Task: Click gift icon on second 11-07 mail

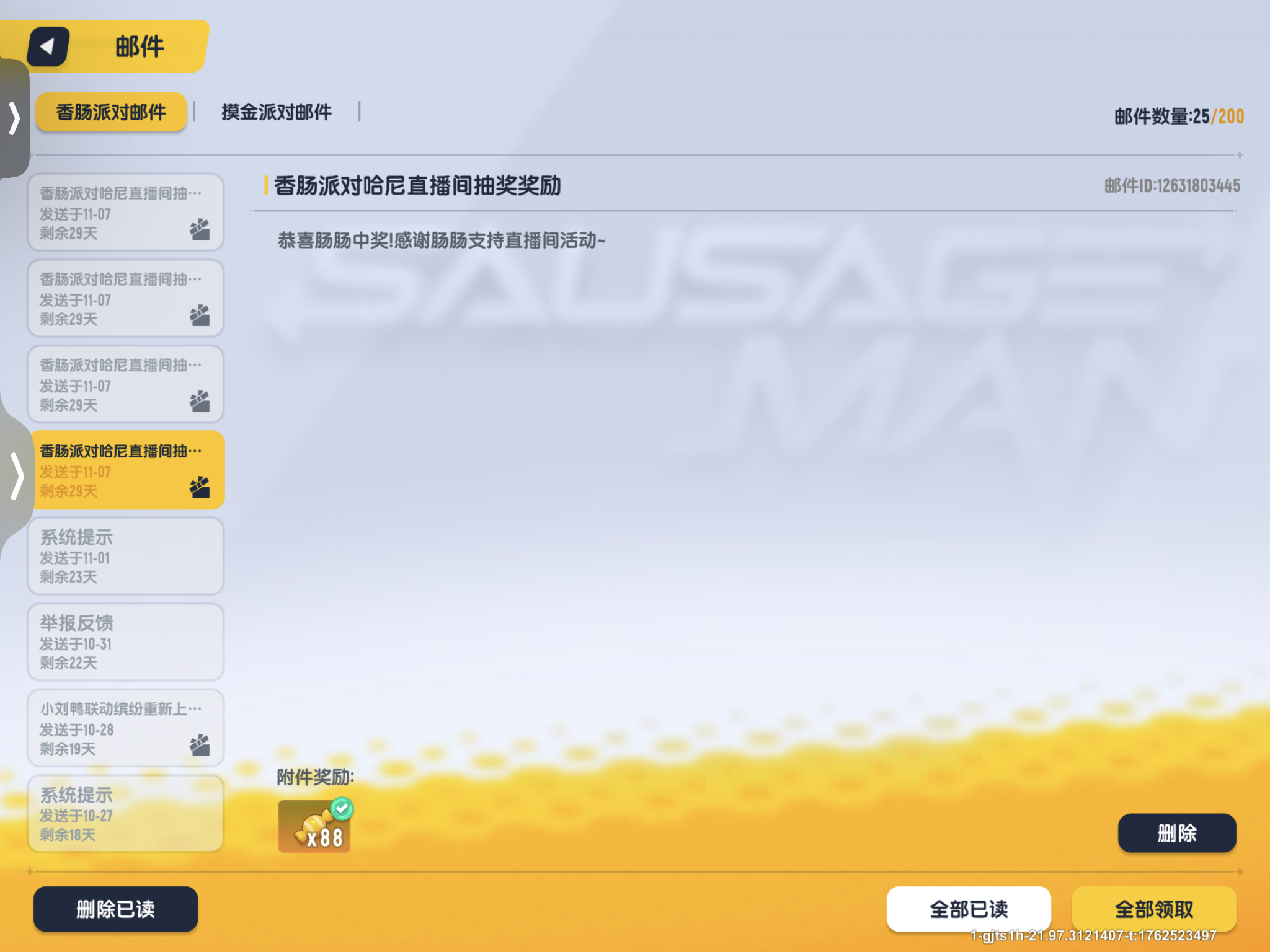Action: [x=200, y=315]
